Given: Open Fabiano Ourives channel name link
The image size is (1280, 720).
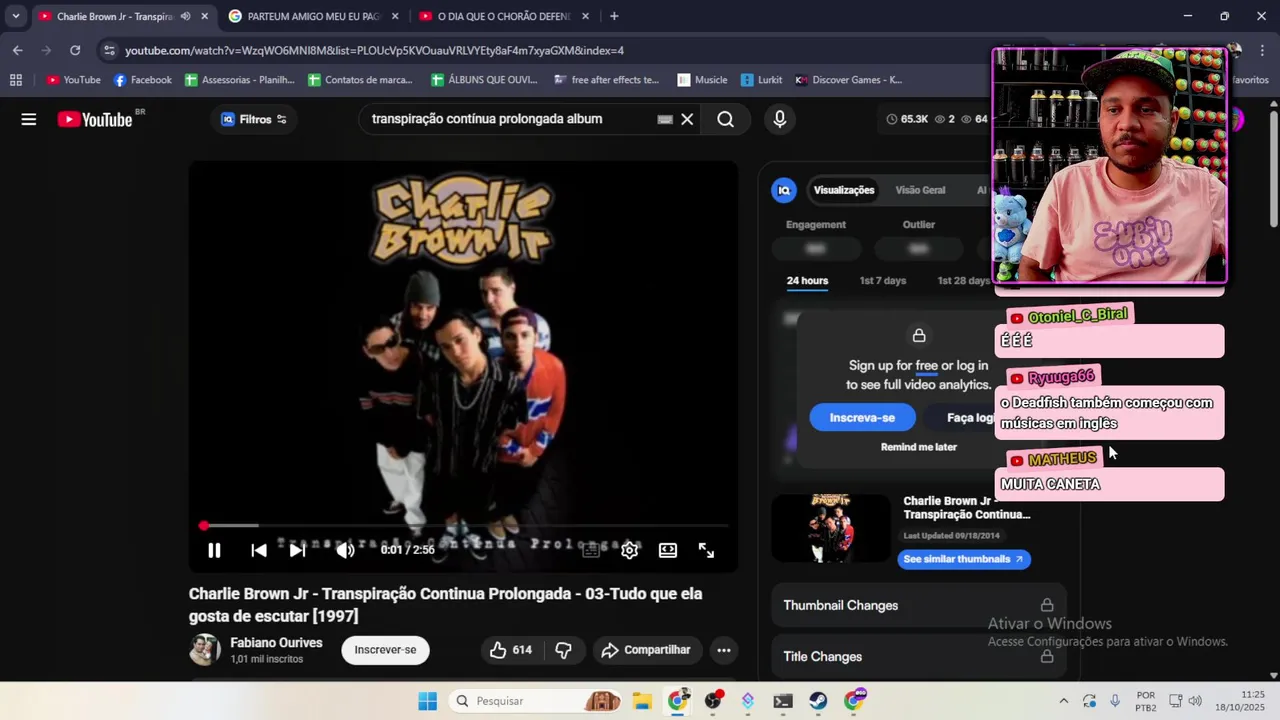Looking at the screenshot, I should 276,643.
